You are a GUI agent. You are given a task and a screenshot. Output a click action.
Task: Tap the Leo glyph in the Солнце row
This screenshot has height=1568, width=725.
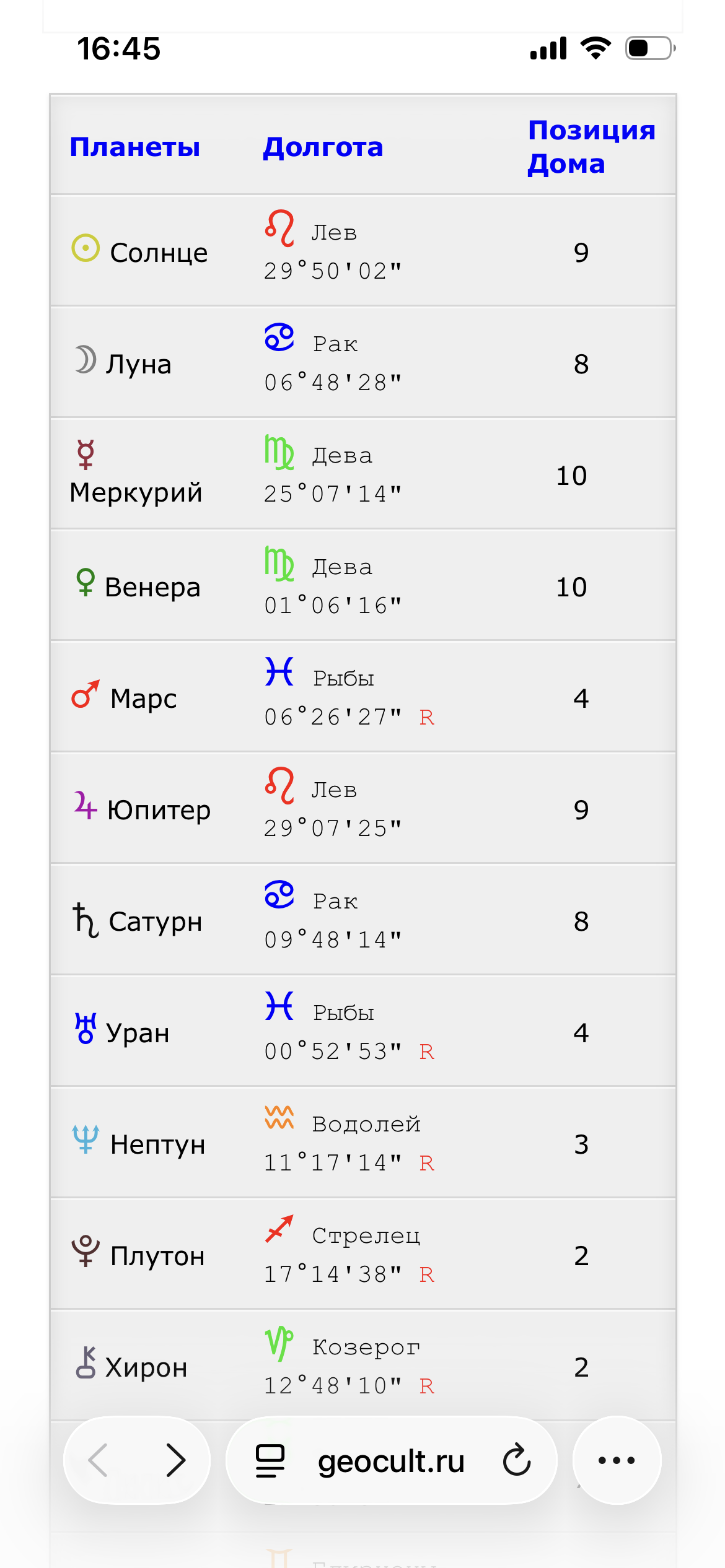pos(279,229)
